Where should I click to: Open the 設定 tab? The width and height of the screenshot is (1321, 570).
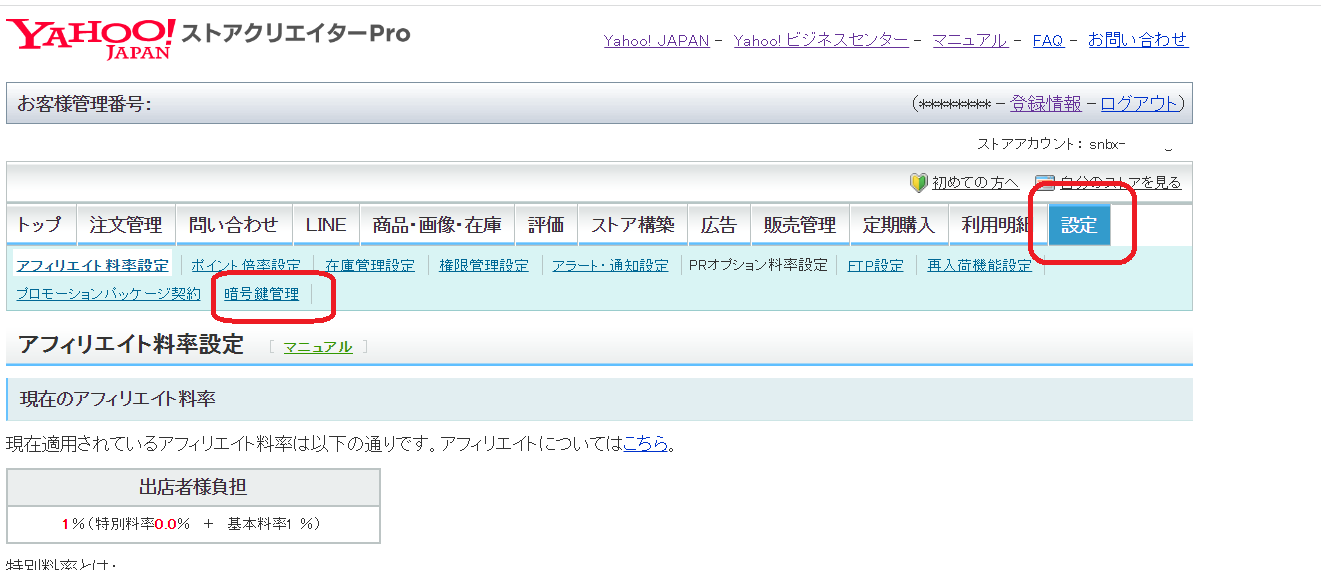tap(1079, 225)
